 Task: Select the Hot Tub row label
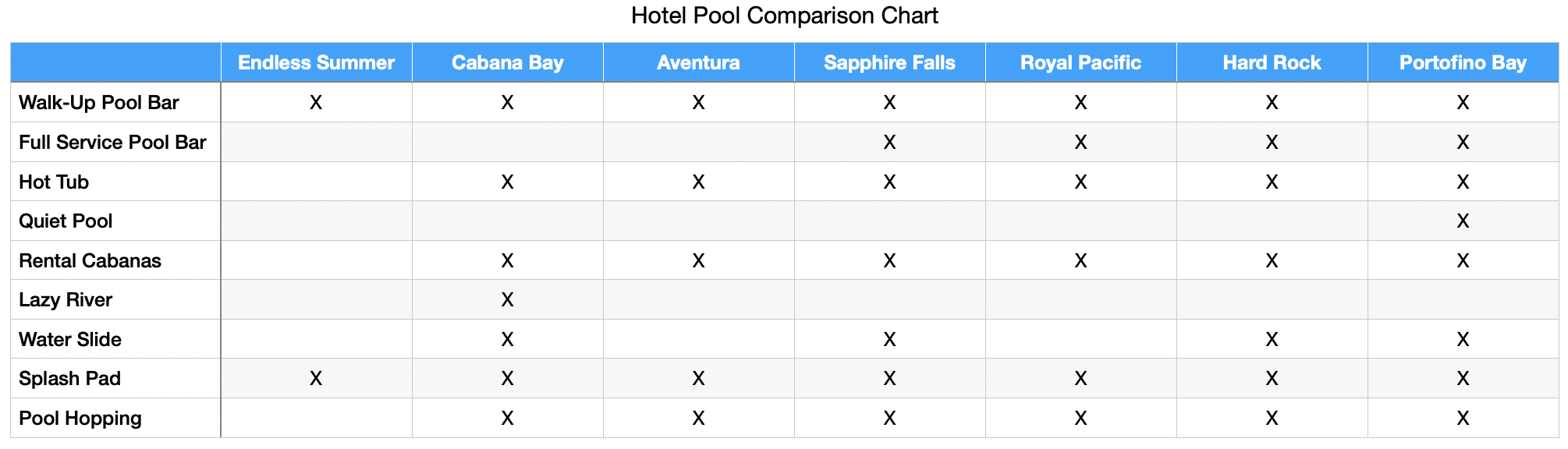[54, 182]
